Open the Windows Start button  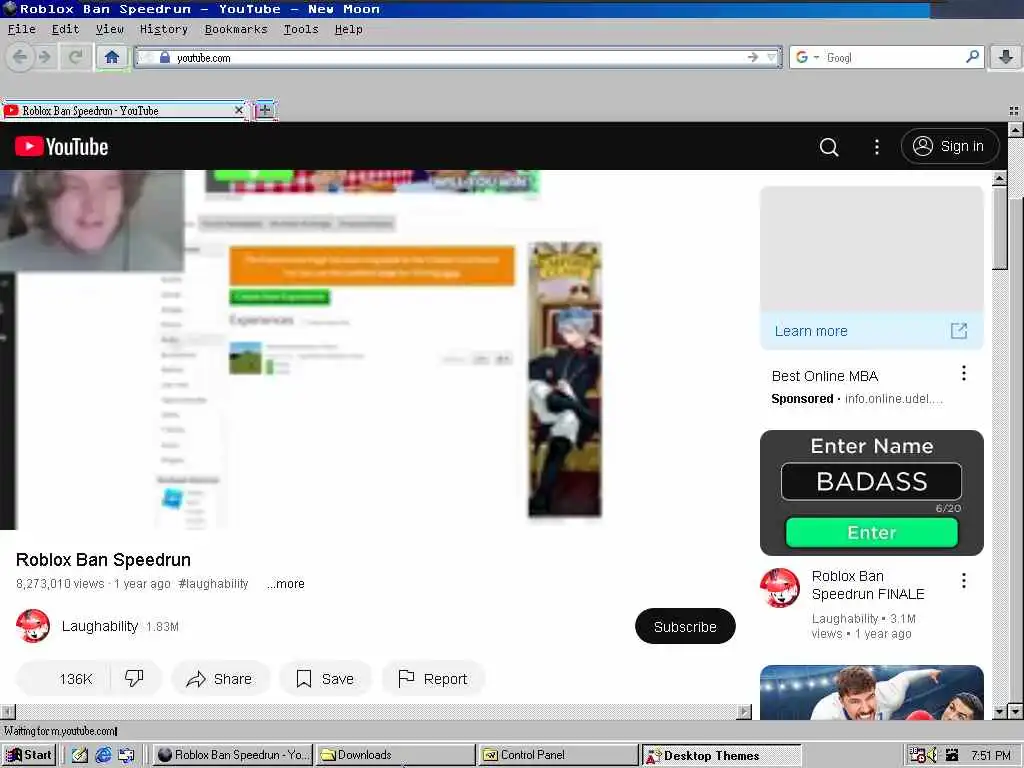pyautogui.click(x=29, y=755)
